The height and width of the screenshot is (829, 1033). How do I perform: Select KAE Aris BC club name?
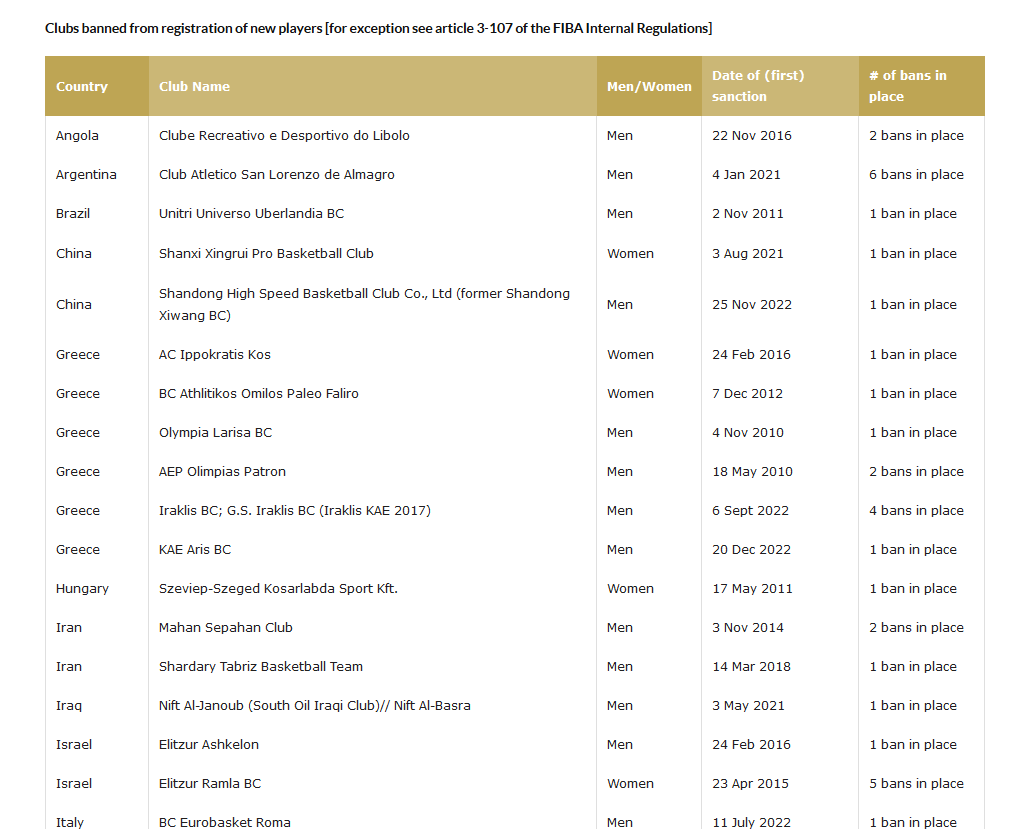click(195, 550)
